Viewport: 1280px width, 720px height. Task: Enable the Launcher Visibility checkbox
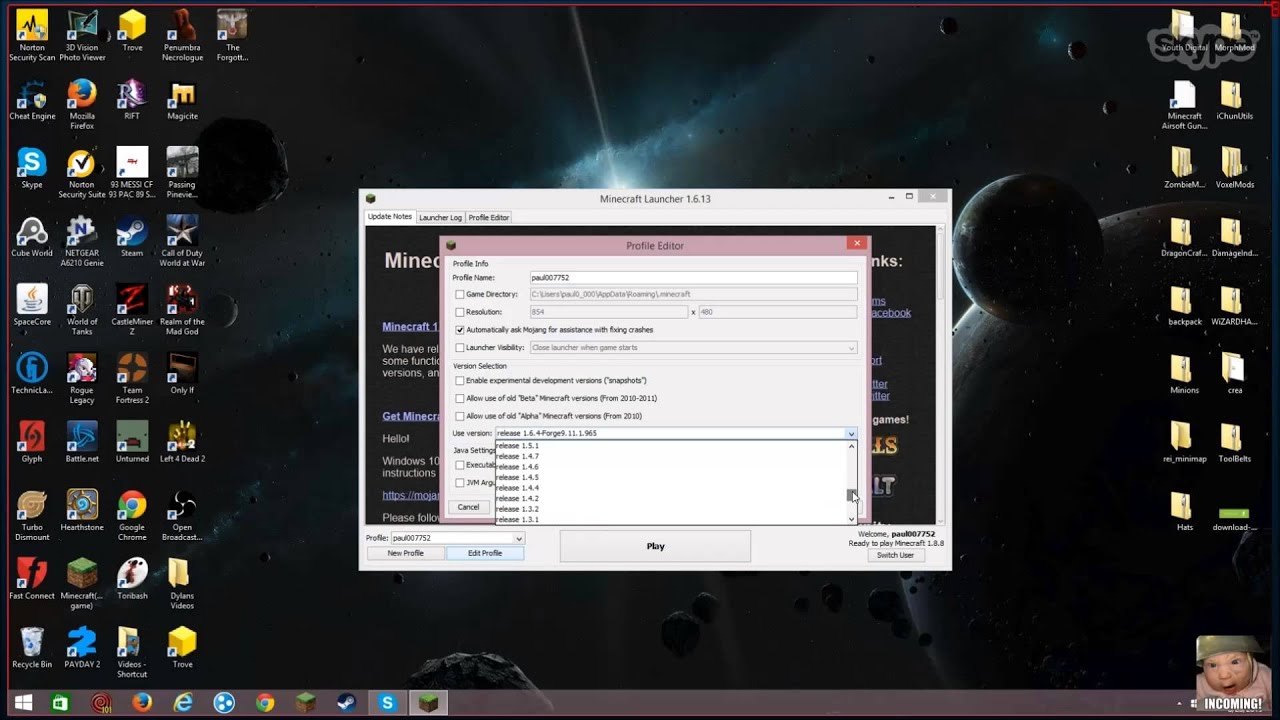point(460,348)
